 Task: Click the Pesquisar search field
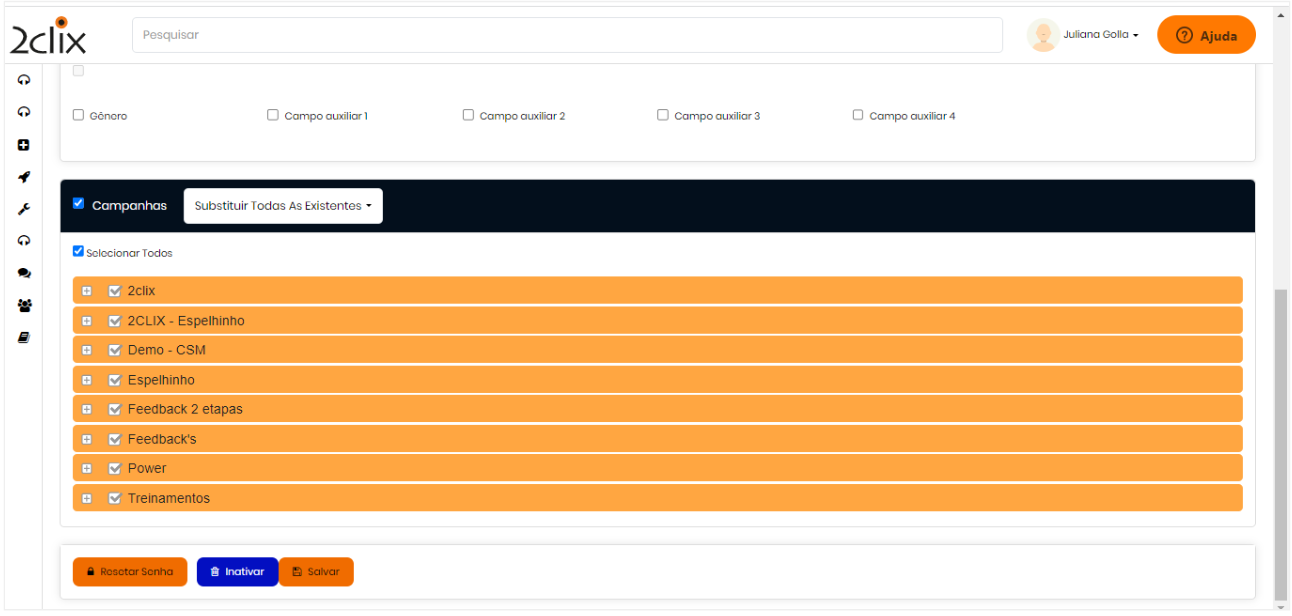566,35
